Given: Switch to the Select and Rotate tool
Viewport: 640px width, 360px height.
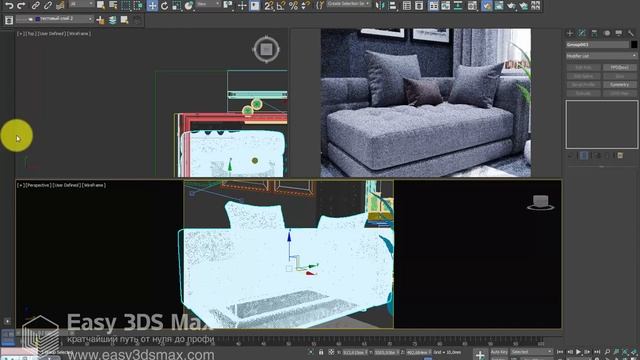Looking at the screenshot, I should pyautogui.click(x=164, y=5).
